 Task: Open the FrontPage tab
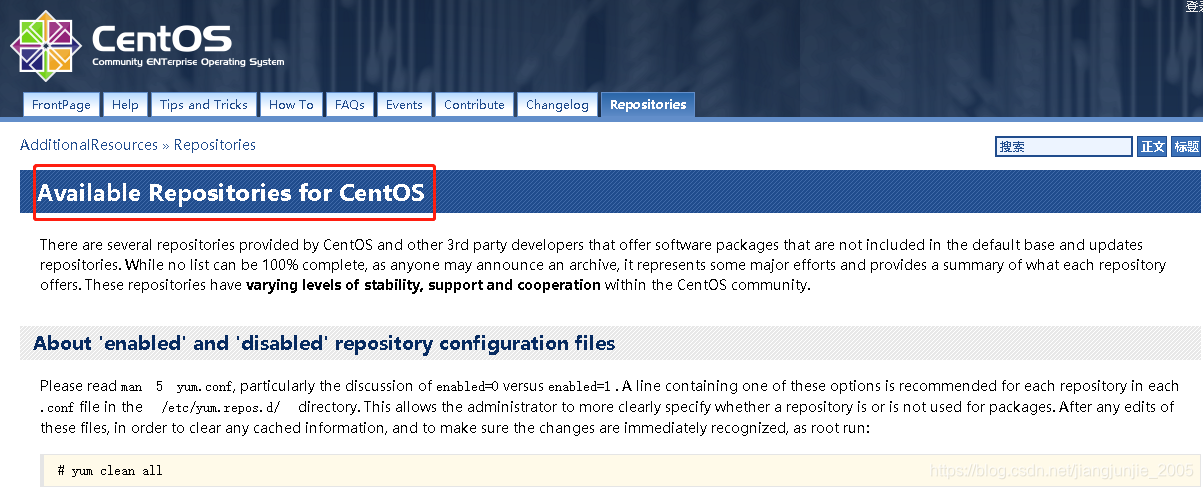pos(61,105)
